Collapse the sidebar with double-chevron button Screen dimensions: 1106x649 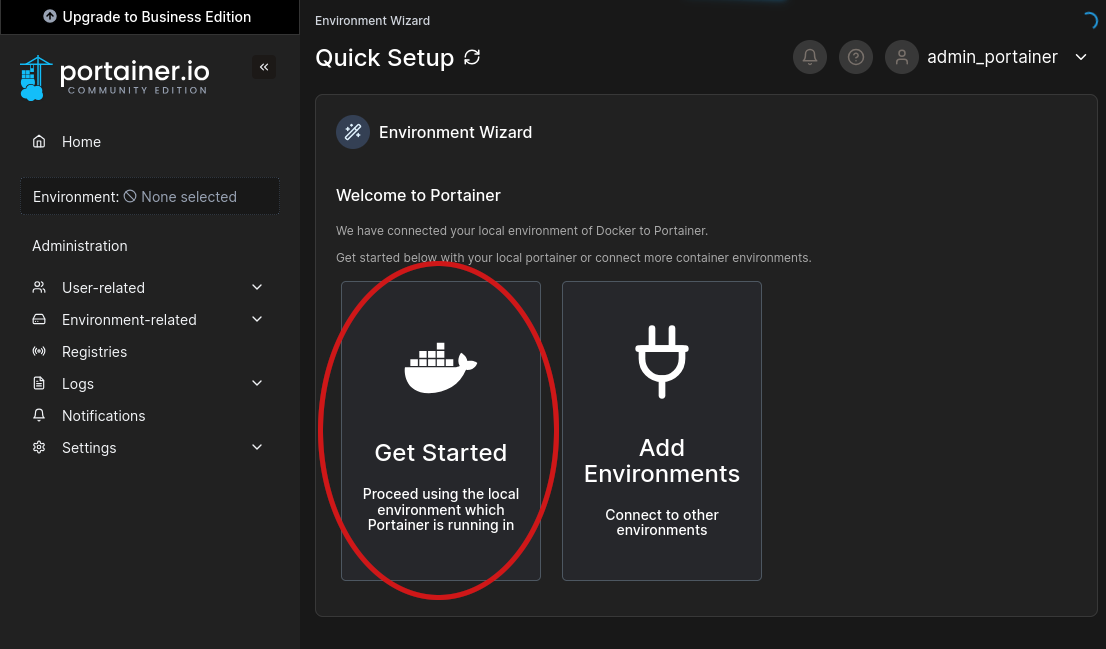[264, 67]
